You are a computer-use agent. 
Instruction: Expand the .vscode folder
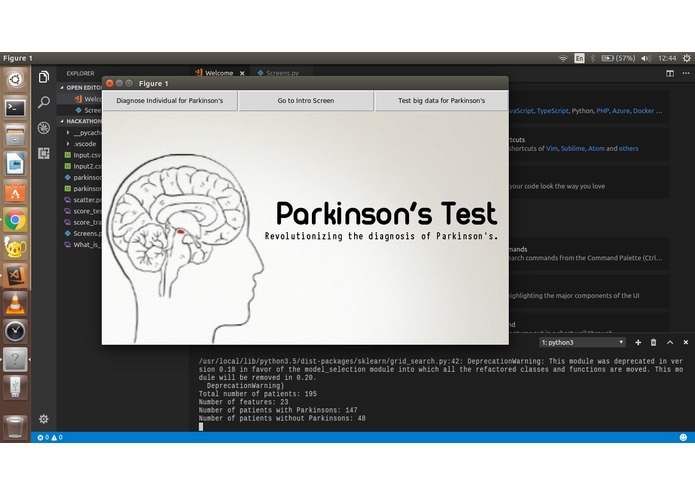click(x=82, y=144)
